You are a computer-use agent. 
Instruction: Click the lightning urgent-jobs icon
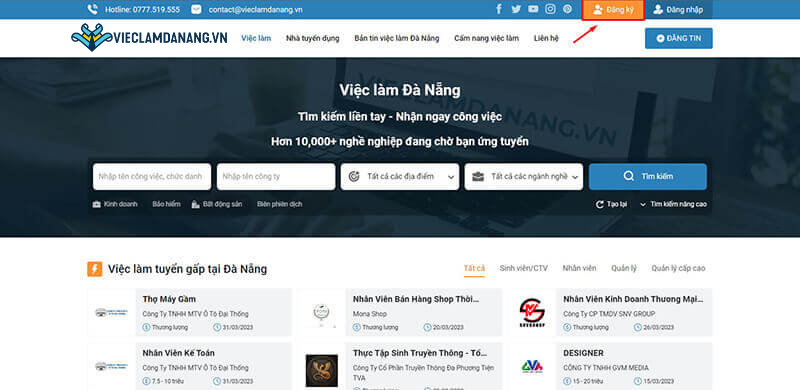[x=94, y=269]
